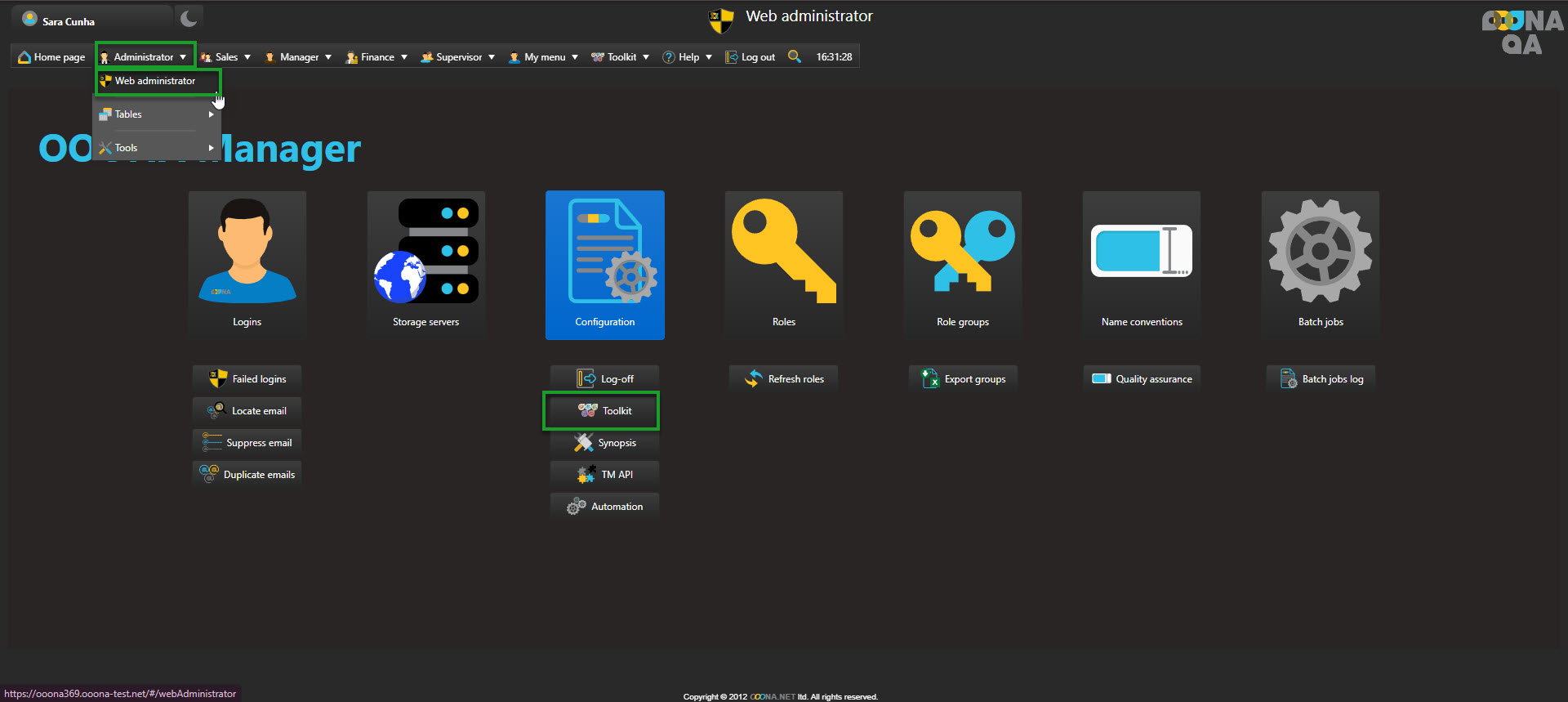Expand the Sales dropdown menu
1568x702 pixels.
point(226,57)
